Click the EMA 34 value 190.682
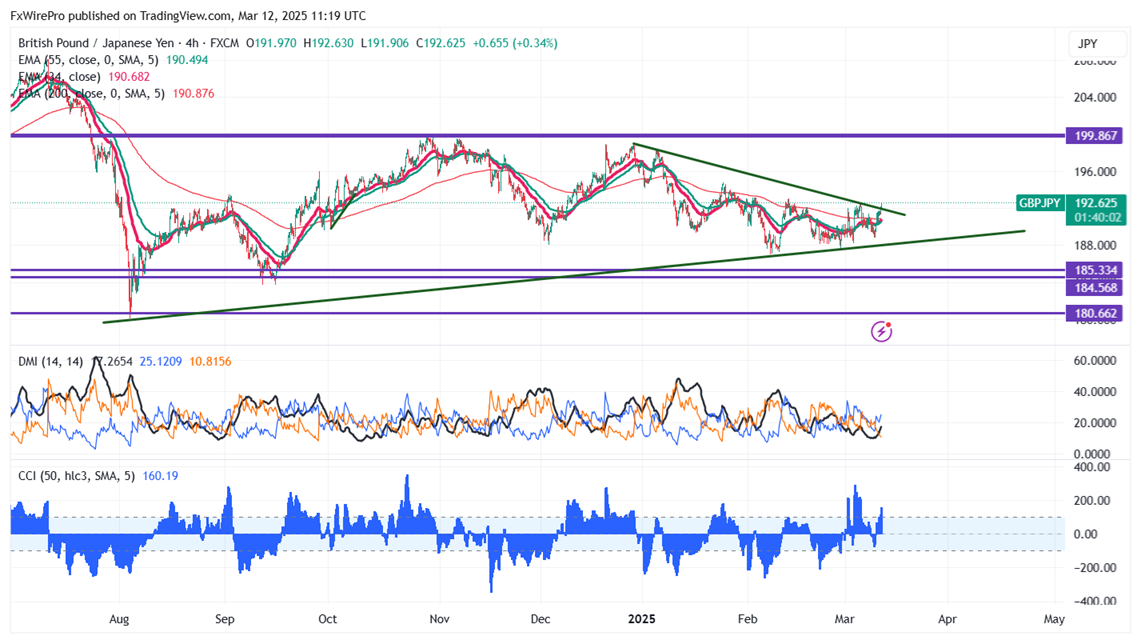 [x=128, y=77]
